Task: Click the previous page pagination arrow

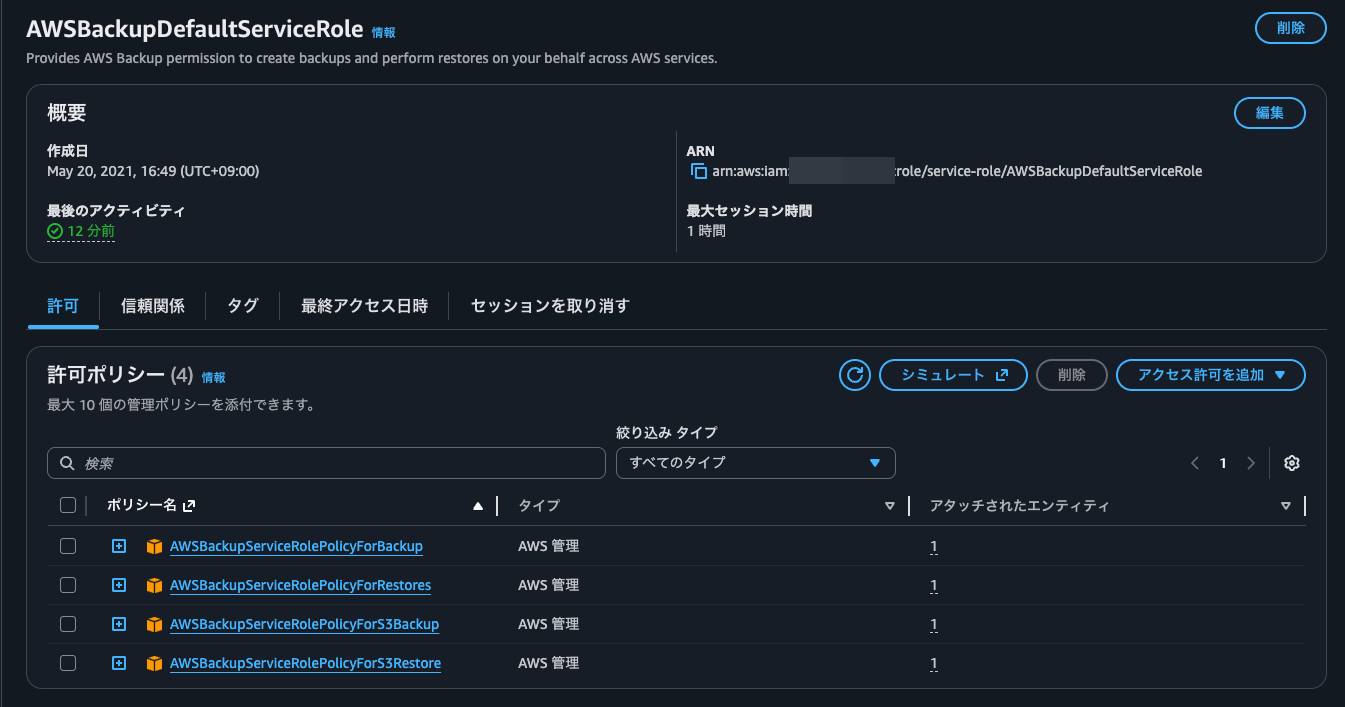Action: [1194, 462]
